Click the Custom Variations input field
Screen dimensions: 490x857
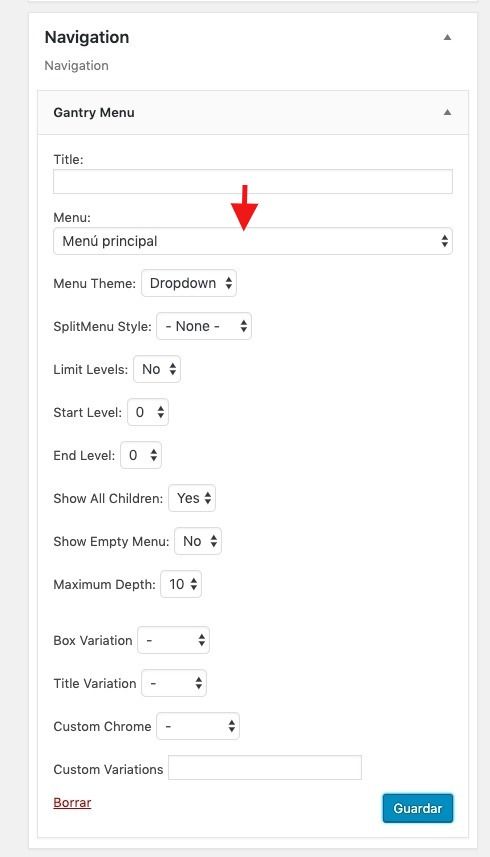click(x=265, y=768)
